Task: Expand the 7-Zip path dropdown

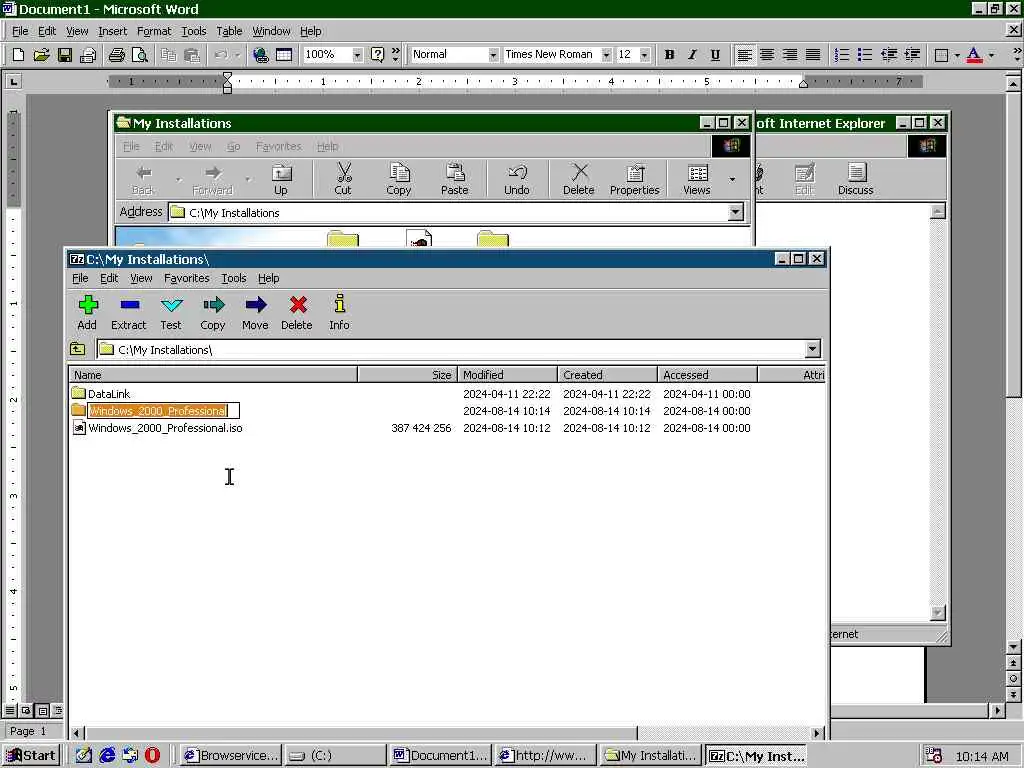Action: [812, 349]
